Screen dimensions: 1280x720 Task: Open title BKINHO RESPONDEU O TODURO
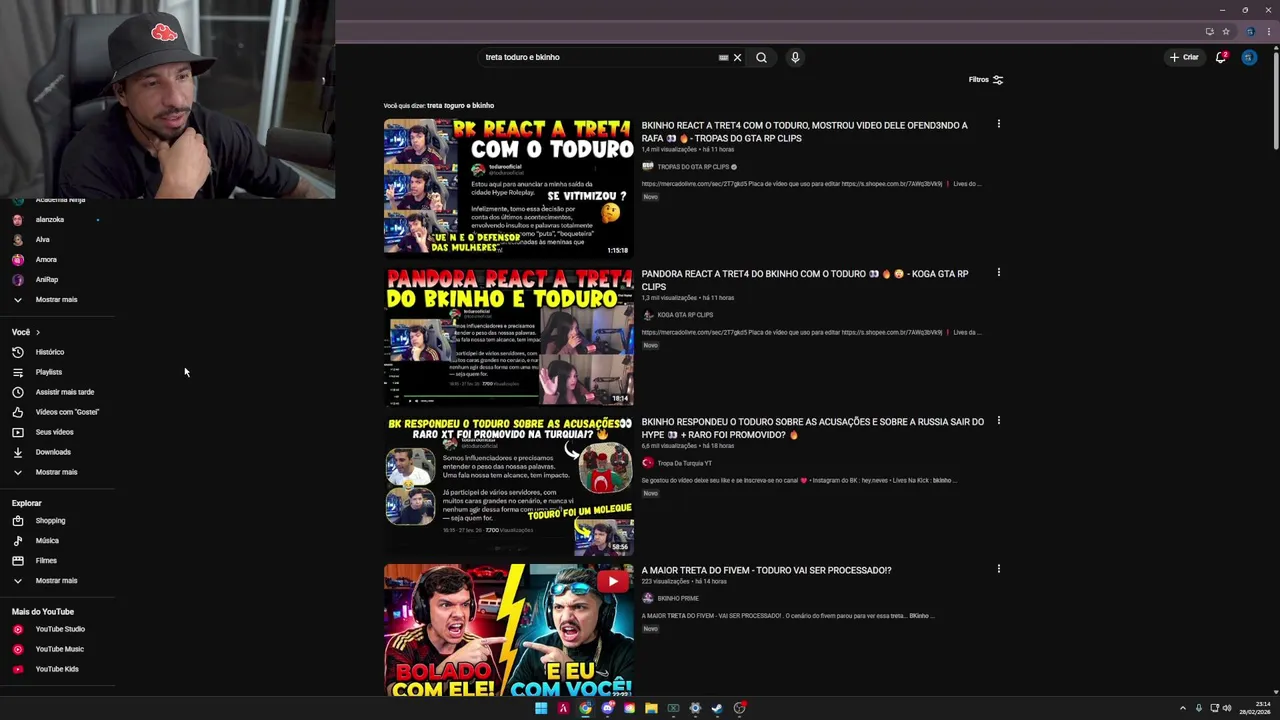[812, 428]
